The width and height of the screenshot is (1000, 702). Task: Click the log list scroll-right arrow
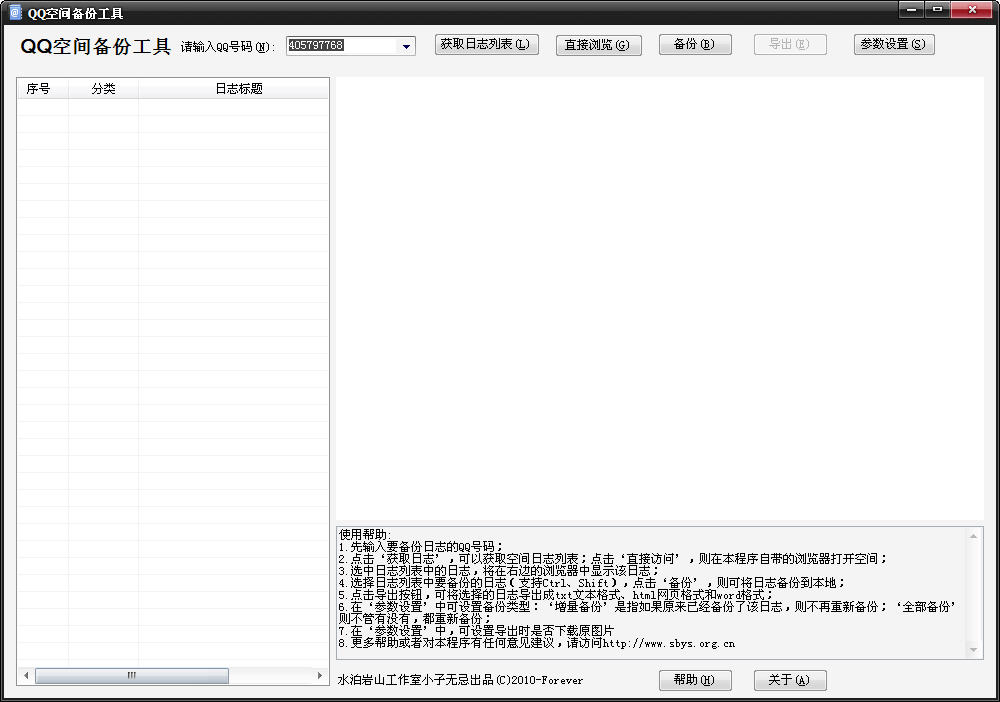320,675
